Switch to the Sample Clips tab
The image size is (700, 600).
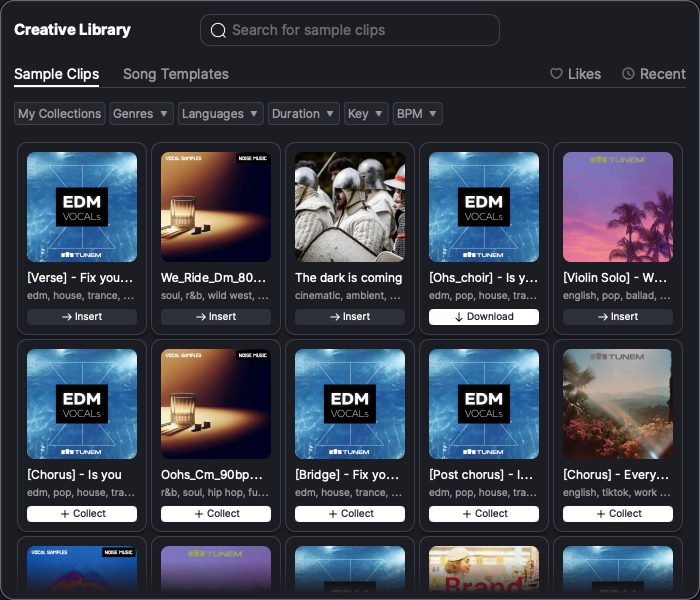(x=57, y=74)
